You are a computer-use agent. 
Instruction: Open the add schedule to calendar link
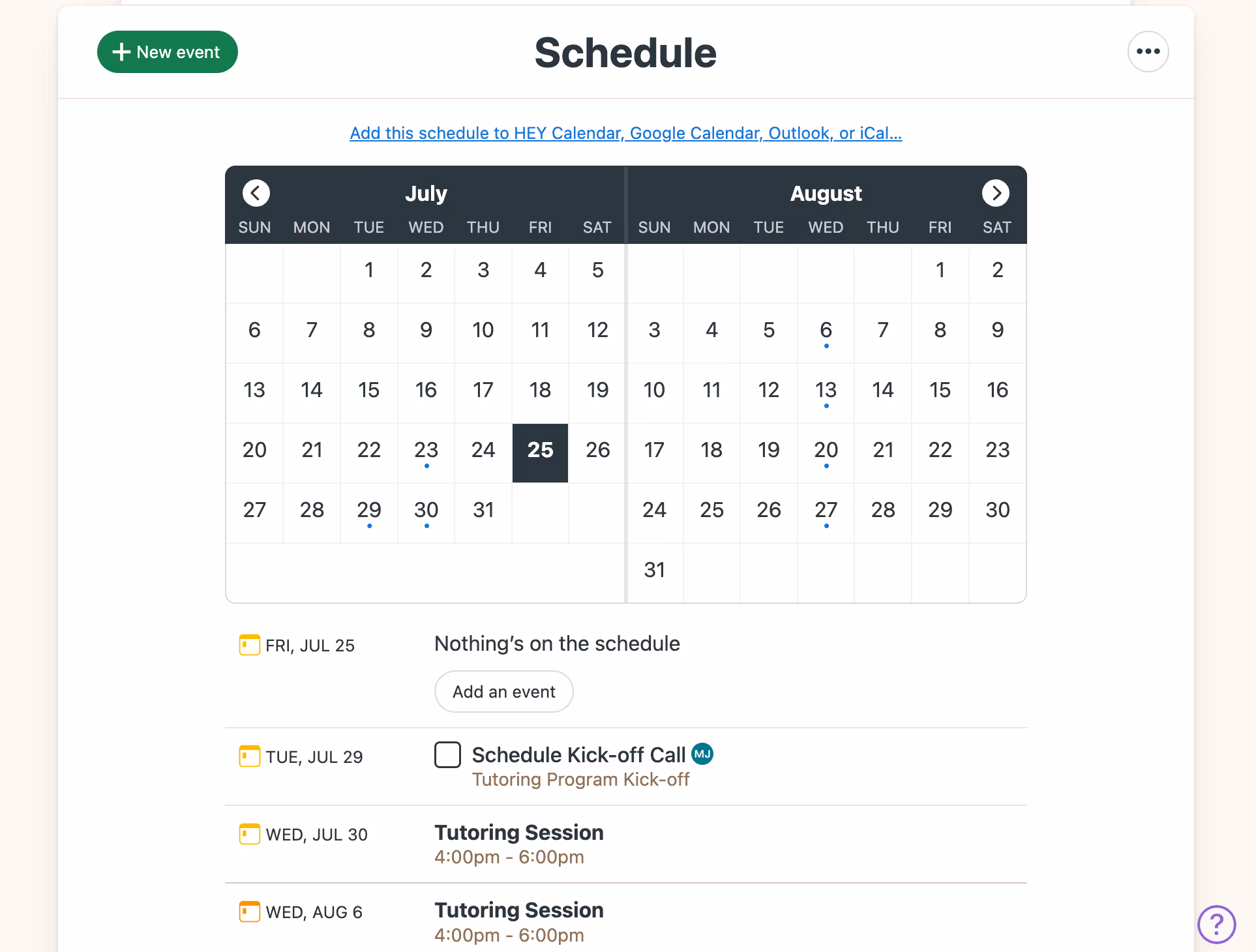[x=625, y=133]
